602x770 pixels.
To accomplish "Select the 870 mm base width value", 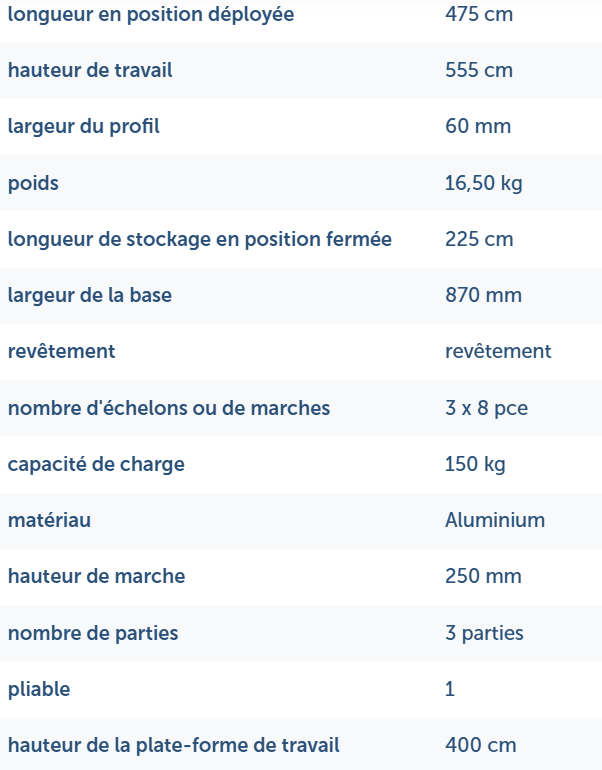I will 483,295.
